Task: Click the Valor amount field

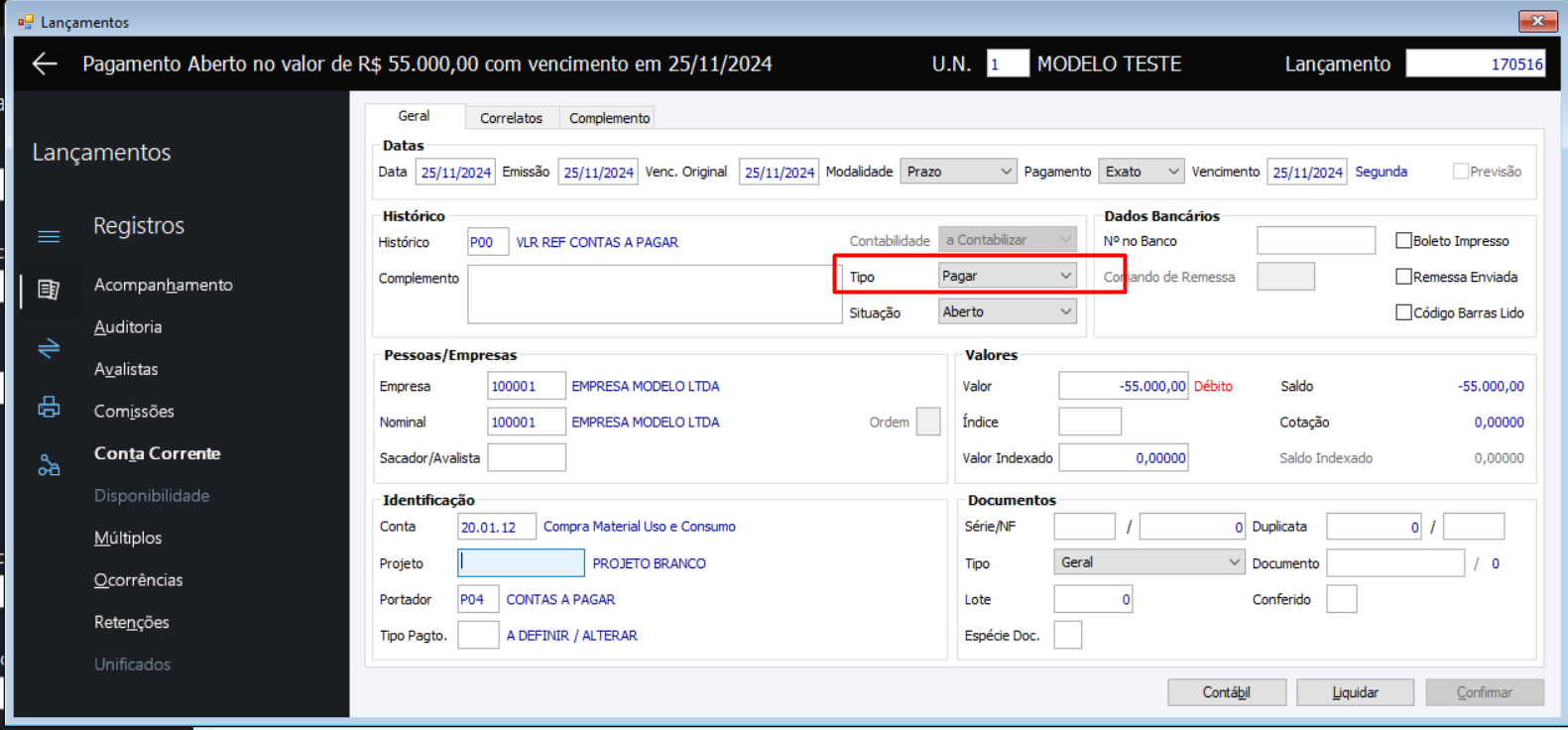Action: (1124, 386)
